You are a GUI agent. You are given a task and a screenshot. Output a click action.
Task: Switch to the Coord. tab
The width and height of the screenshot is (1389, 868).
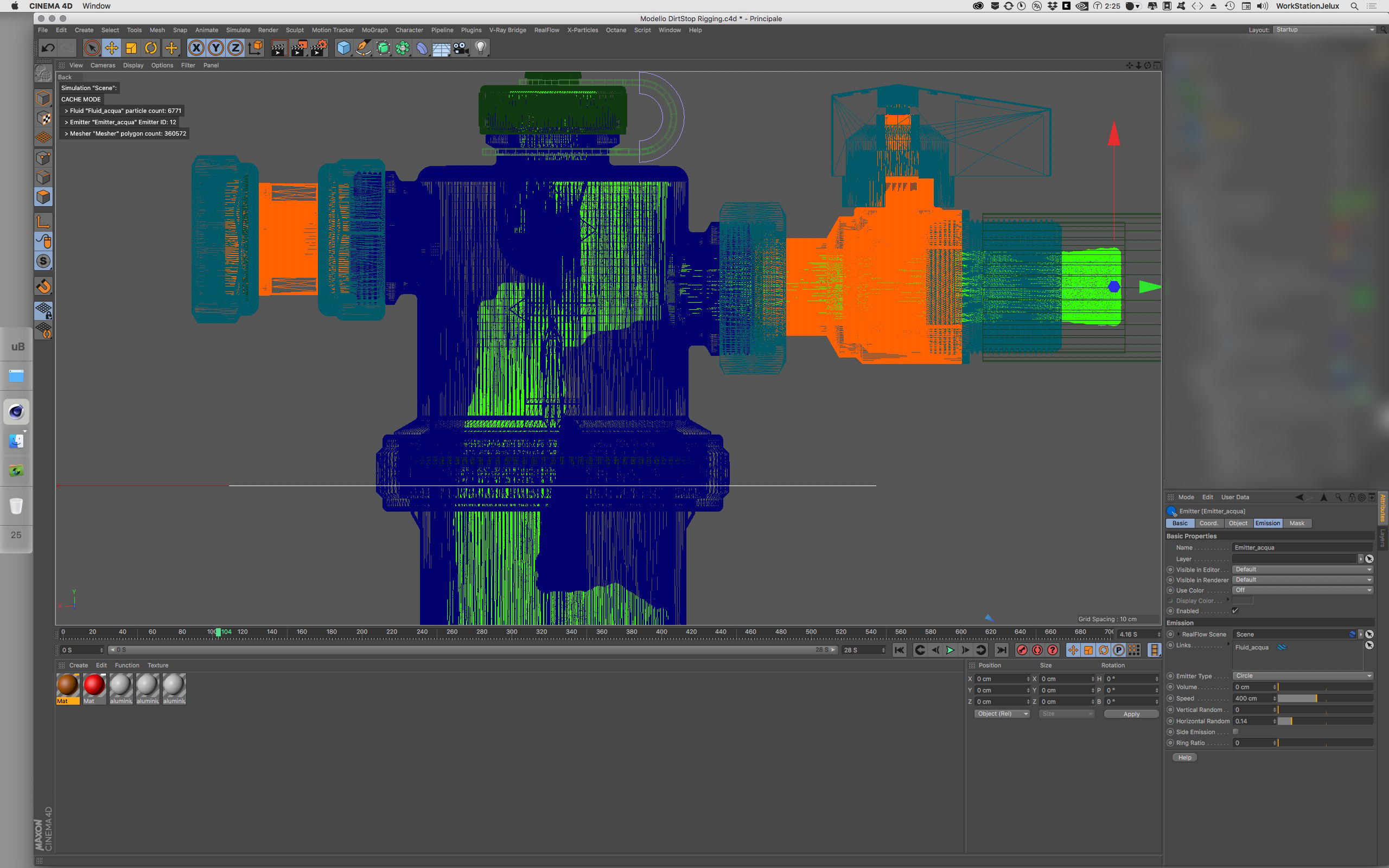tap(1208, 523)
